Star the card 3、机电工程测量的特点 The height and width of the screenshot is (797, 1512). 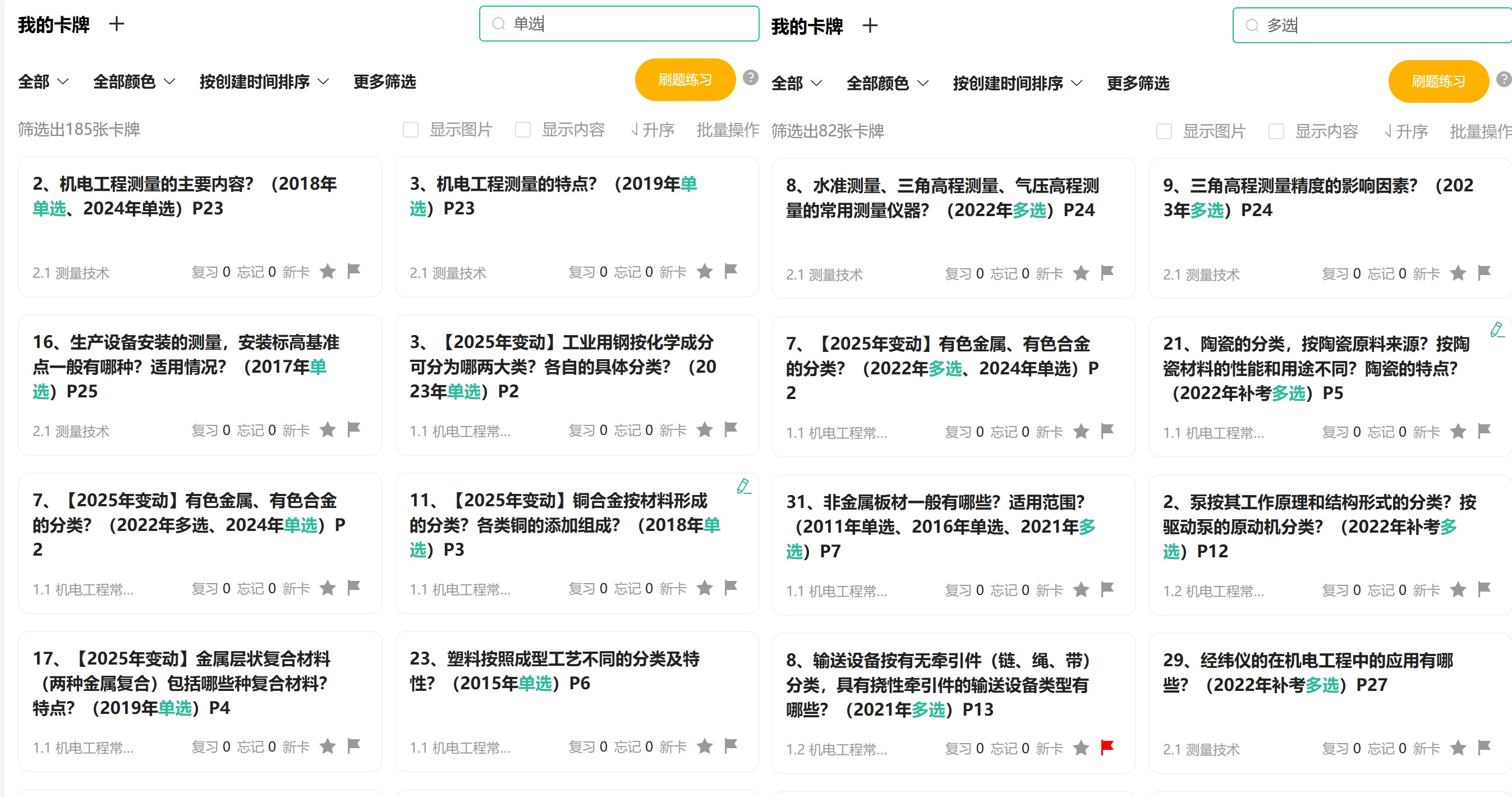pos(704,271)
